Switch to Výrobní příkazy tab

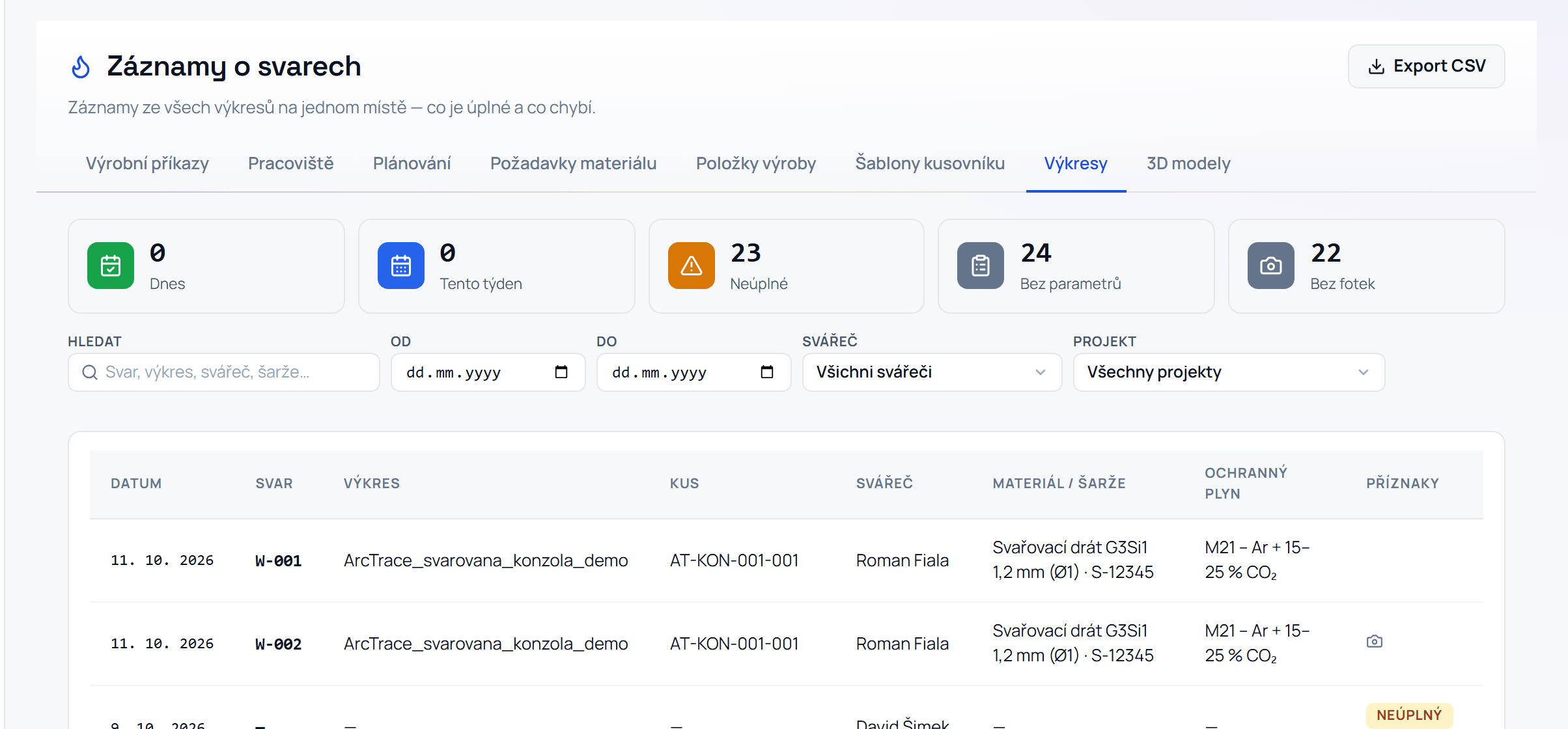(147, 163)
